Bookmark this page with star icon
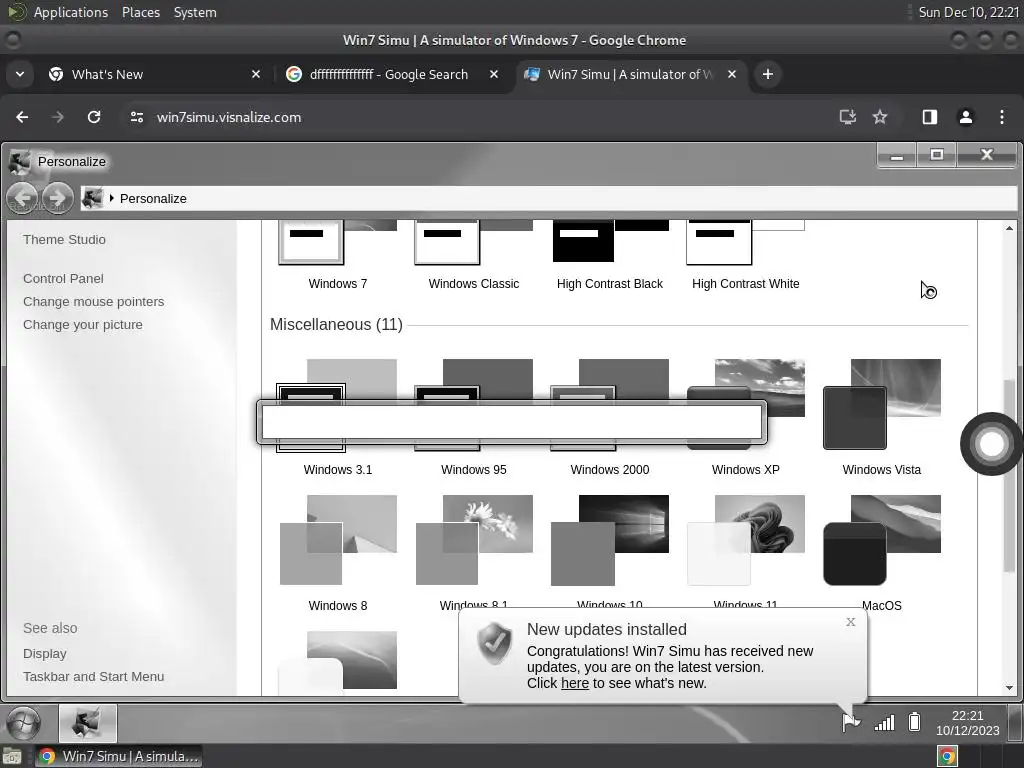Viewport: 1024px width, 768px height. (880, 117)
